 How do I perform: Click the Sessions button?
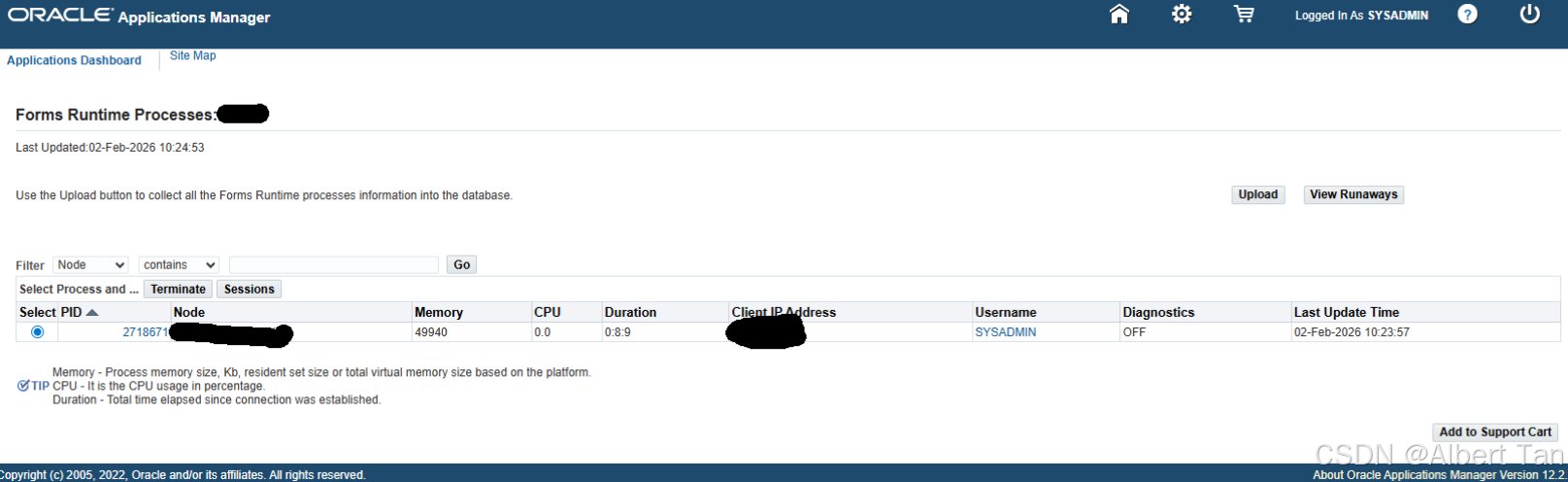(250, 290)
